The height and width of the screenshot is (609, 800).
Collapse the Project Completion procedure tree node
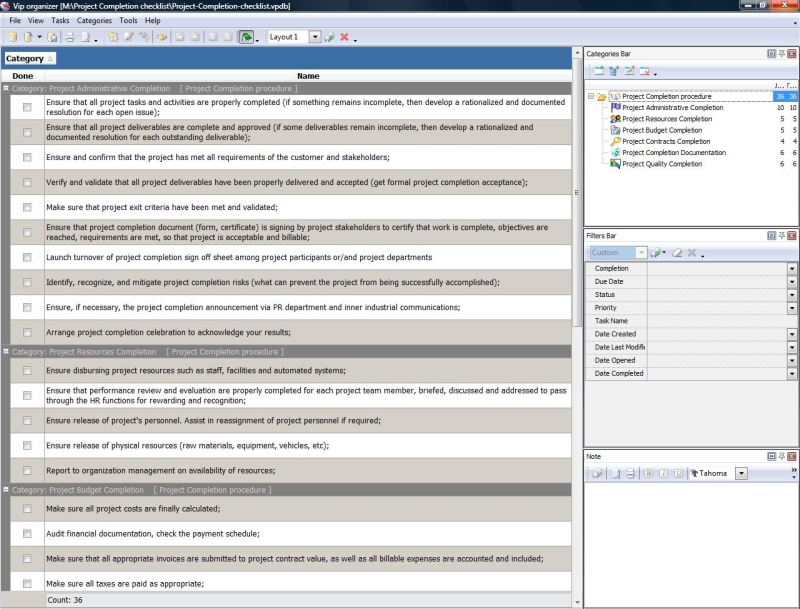coord(591,96)
